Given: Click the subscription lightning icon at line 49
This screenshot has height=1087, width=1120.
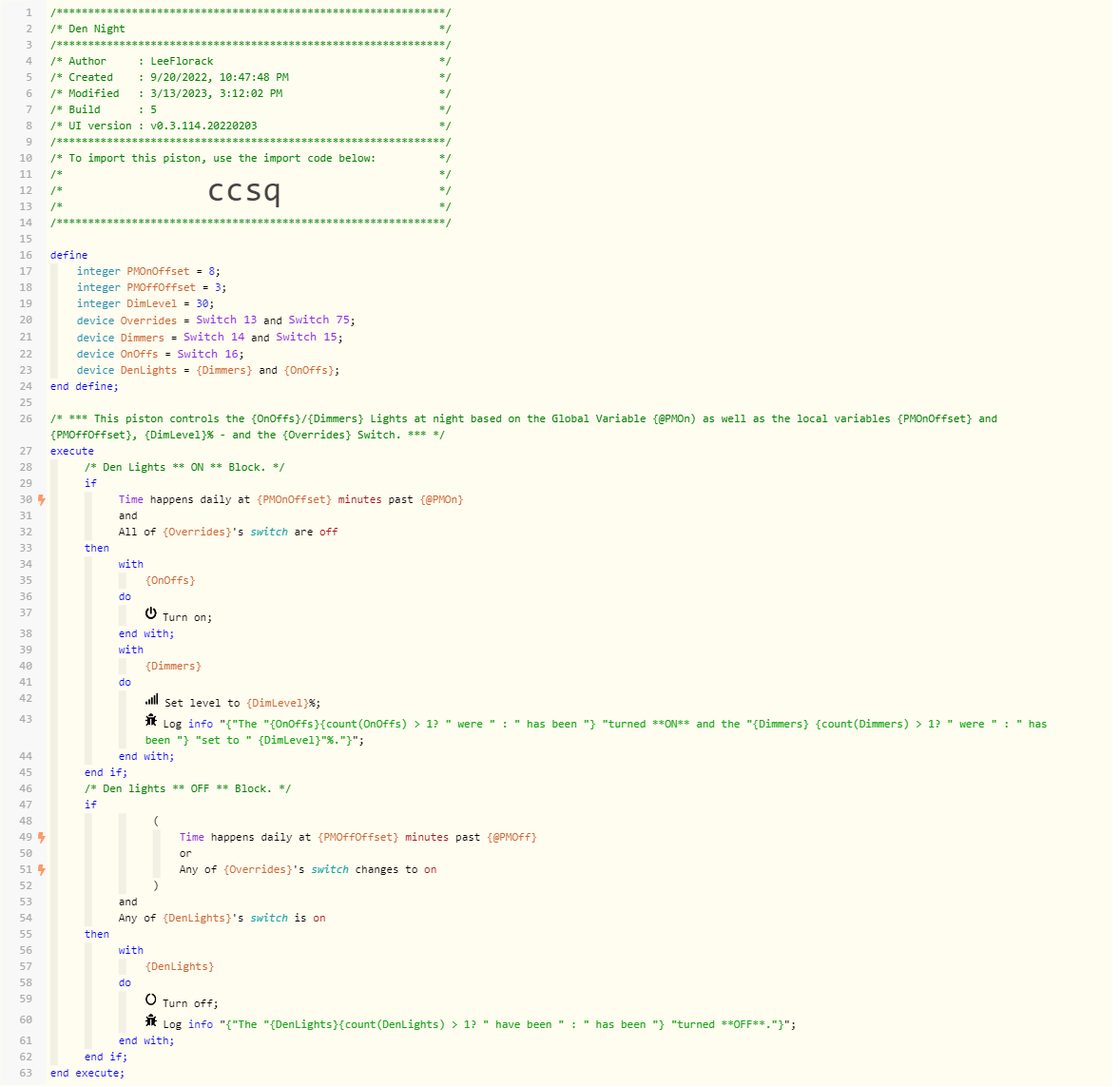Looking at the screenshot, I should [41, 837].
